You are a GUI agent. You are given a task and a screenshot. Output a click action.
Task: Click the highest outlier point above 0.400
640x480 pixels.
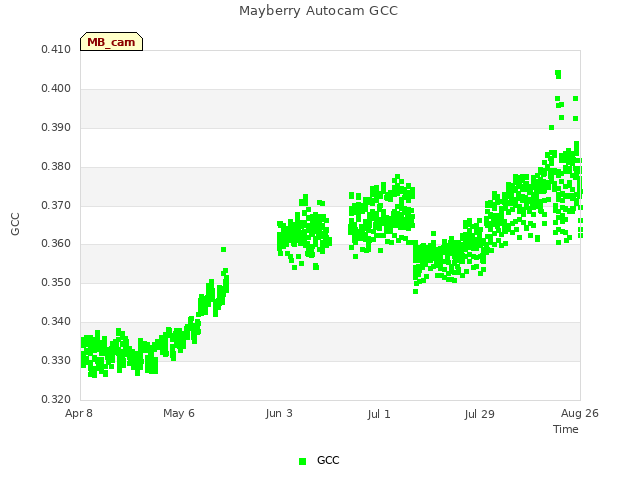[558, 73]
